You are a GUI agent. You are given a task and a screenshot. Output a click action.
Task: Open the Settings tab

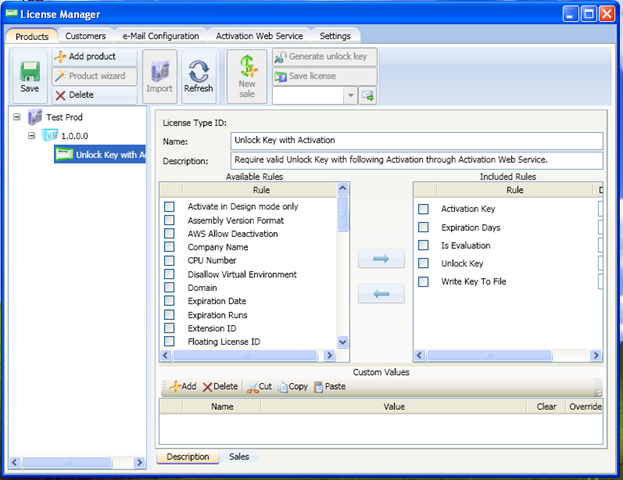point(335,36)
